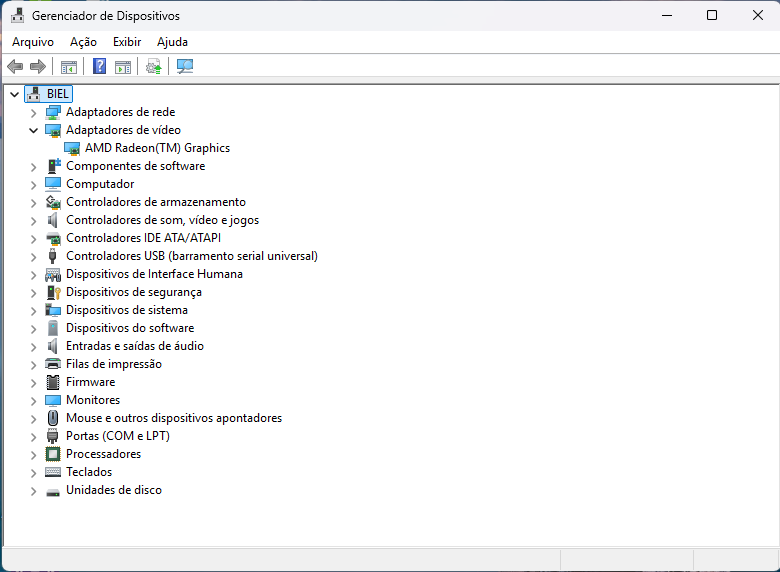Click the AMD Radeon device icon

(x=72, y=148)
